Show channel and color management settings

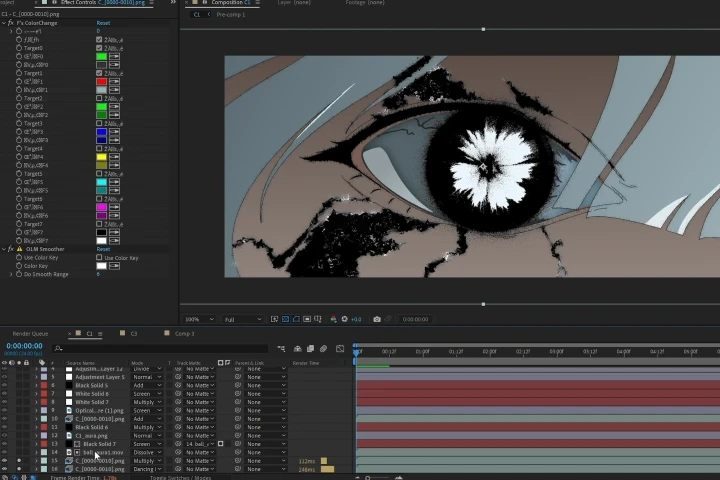point(333,319)
